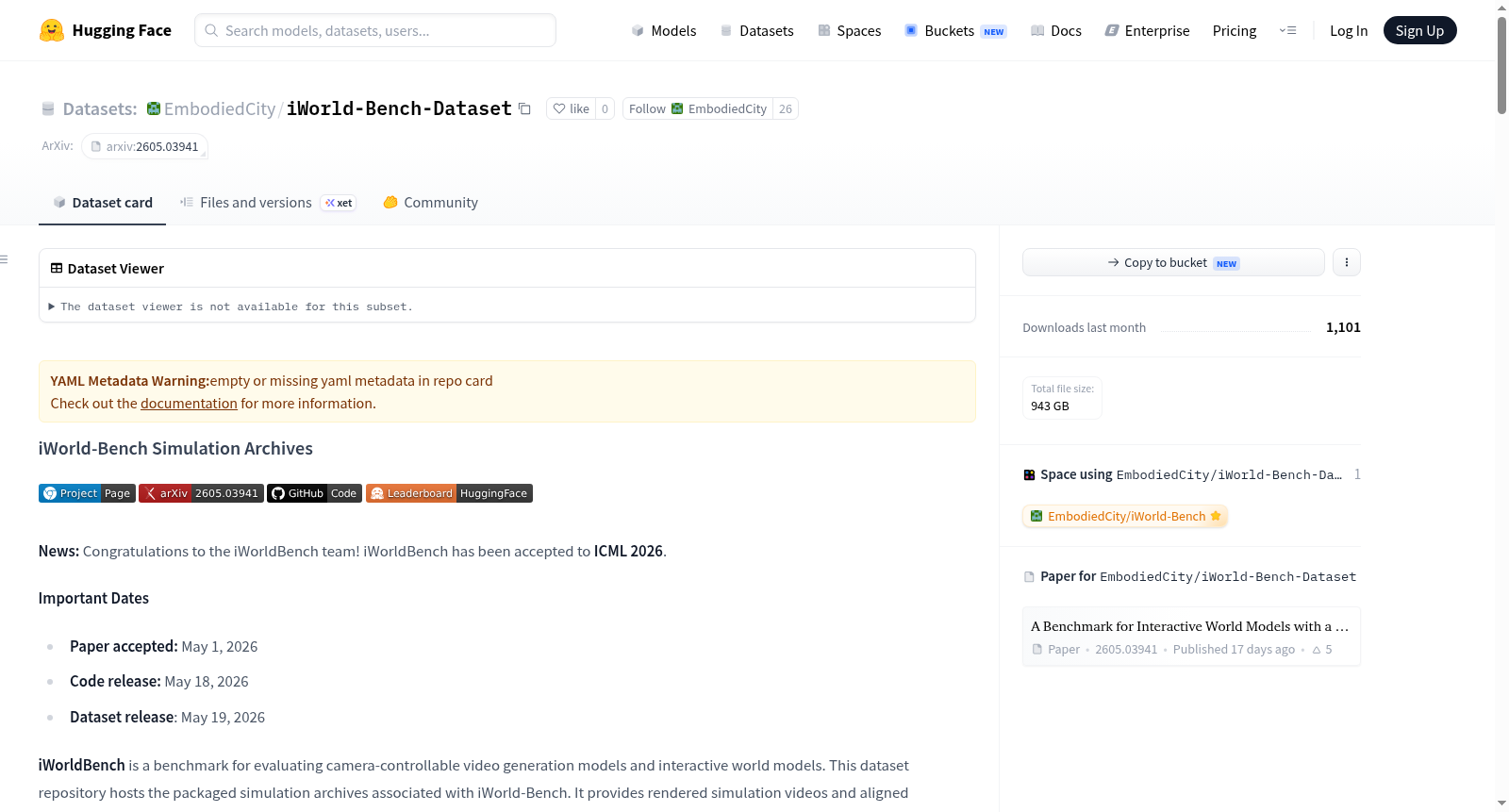Click the downloads value 1,101
Viewport: 1509px width, 812px height.
pos(1343,327)
